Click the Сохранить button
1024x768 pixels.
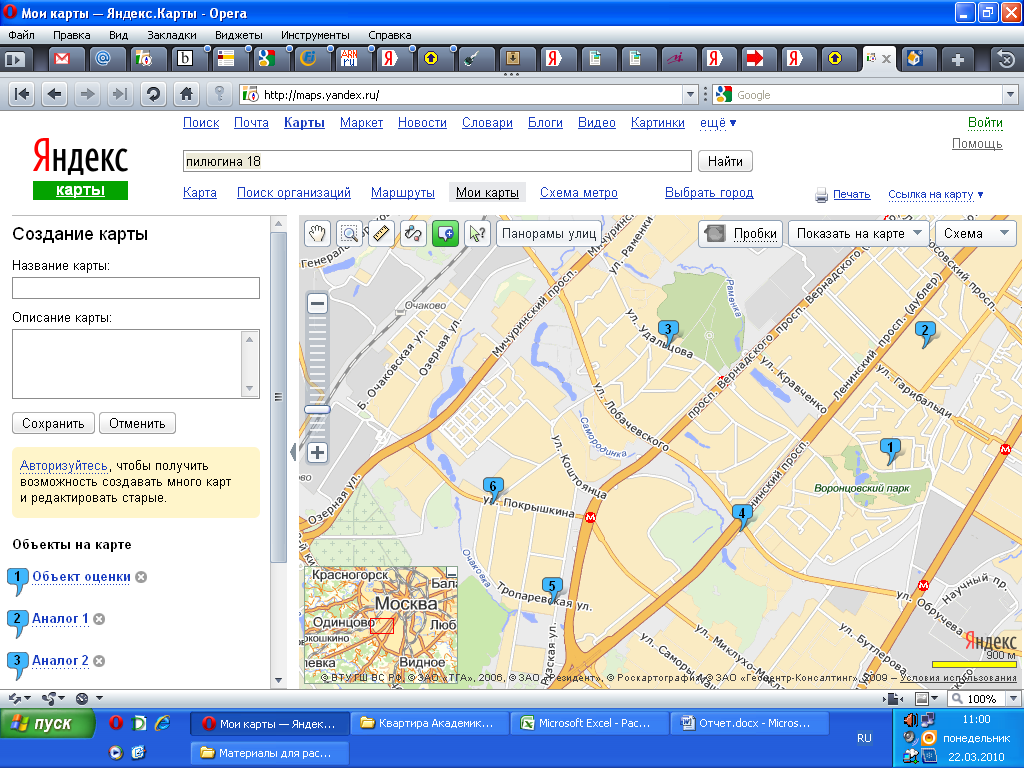pos(53,423)
